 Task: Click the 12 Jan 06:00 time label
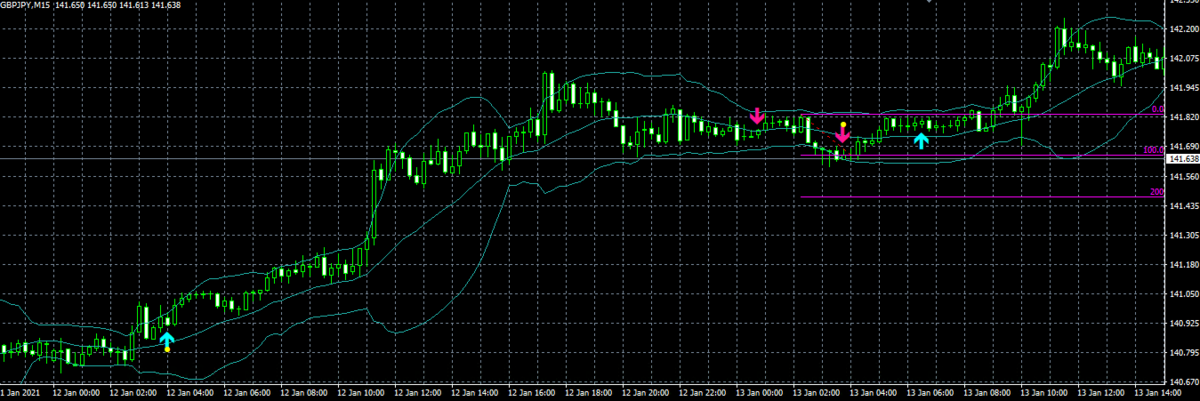(x=248, y=394)
